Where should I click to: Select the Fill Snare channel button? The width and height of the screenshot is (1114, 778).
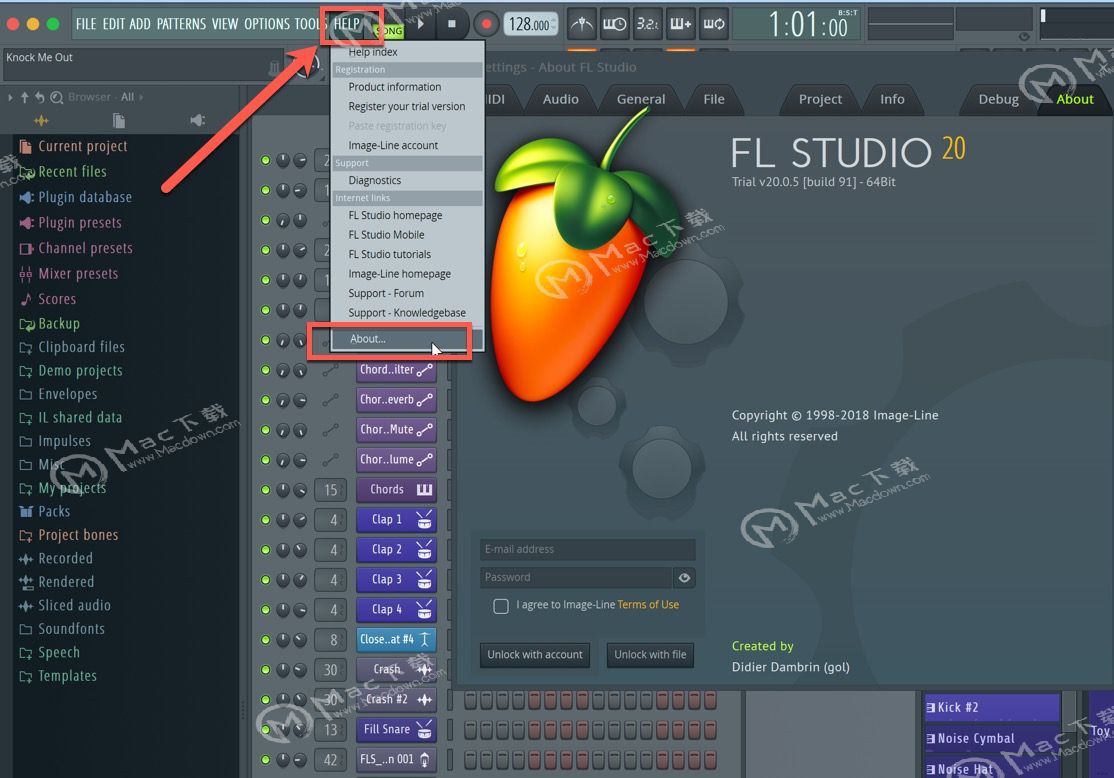click(396, 730)
